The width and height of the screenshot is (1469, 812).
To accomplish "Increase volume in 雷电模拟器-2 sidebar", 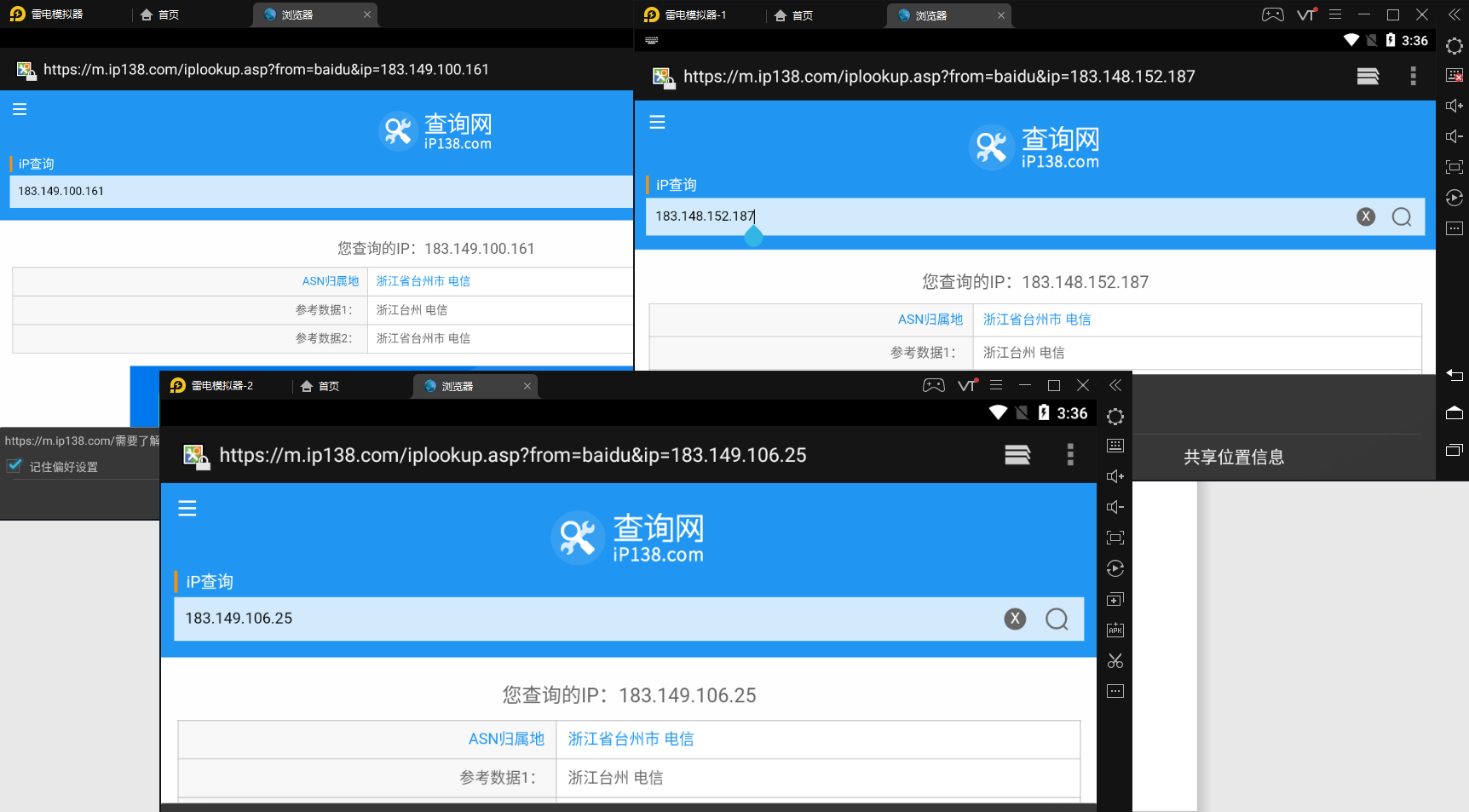I will (x=1115, y=476).
